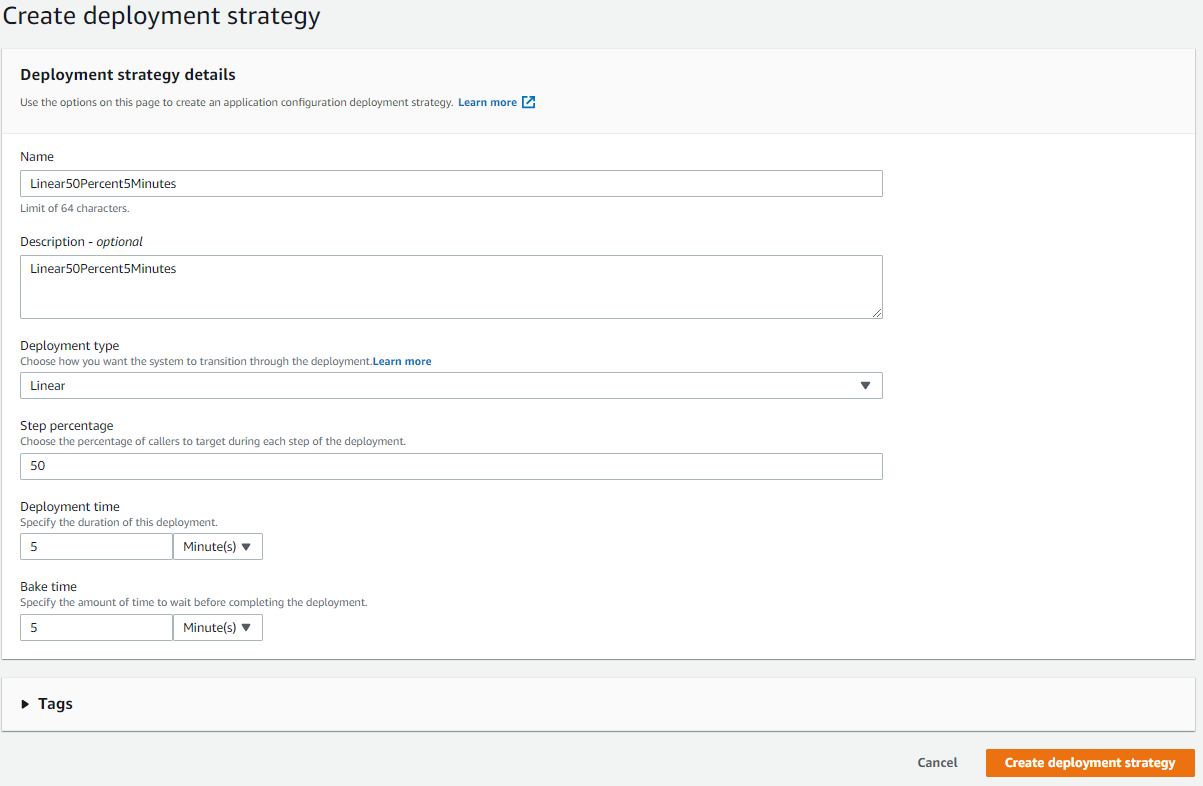Click the Deployment time value box
Image resolution: width=1203 pixels, height=786 pixels.
pos(96,546)
